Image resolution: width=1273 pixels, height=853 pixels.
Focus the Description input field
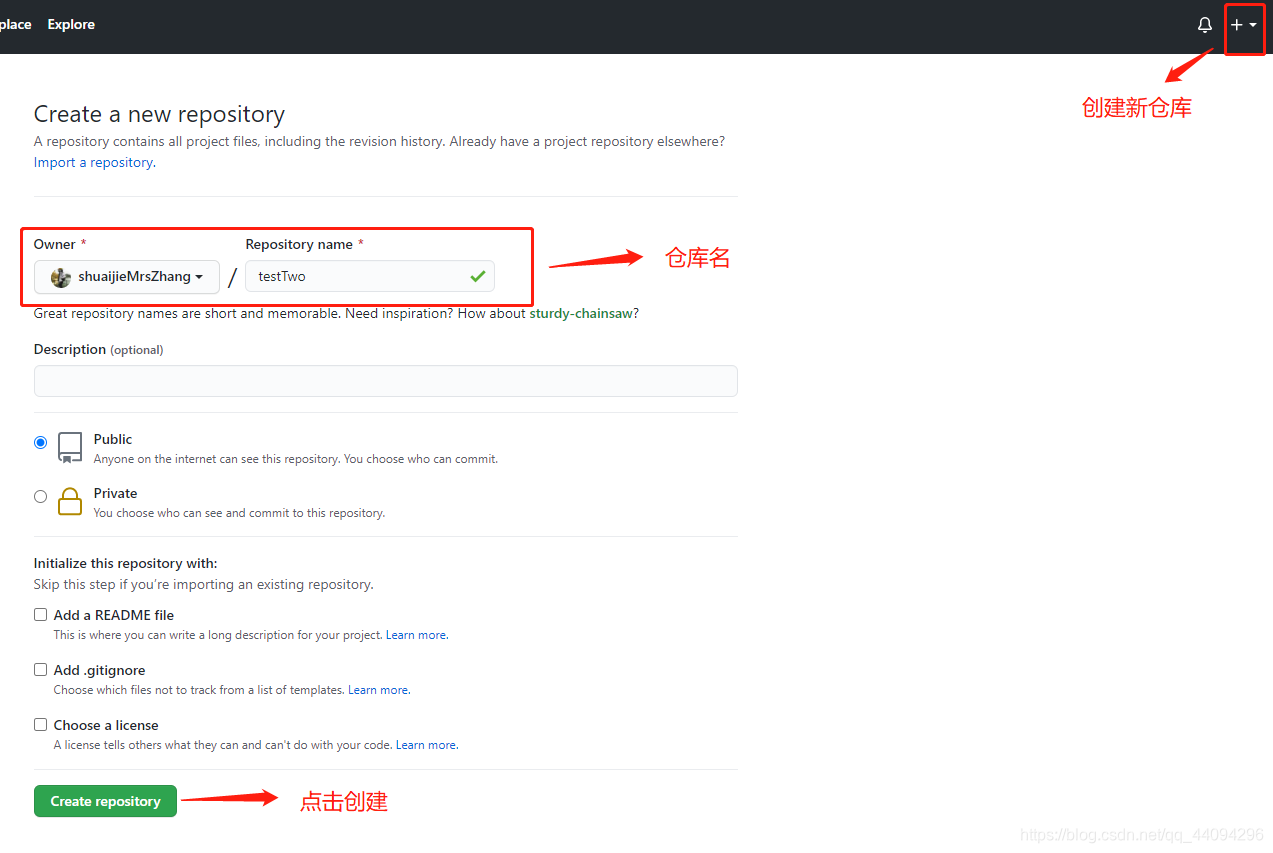click(x=386, y=381)
